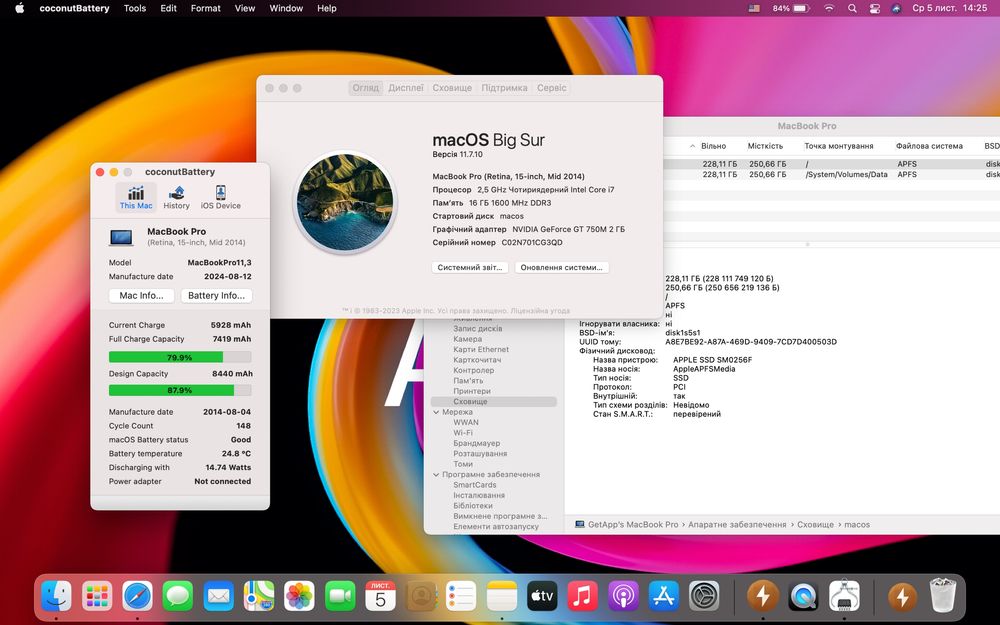The height and width of the screenshot is (625, 1000).
Task: Launch Podcasts from the Dock
Action: [623, 596]
